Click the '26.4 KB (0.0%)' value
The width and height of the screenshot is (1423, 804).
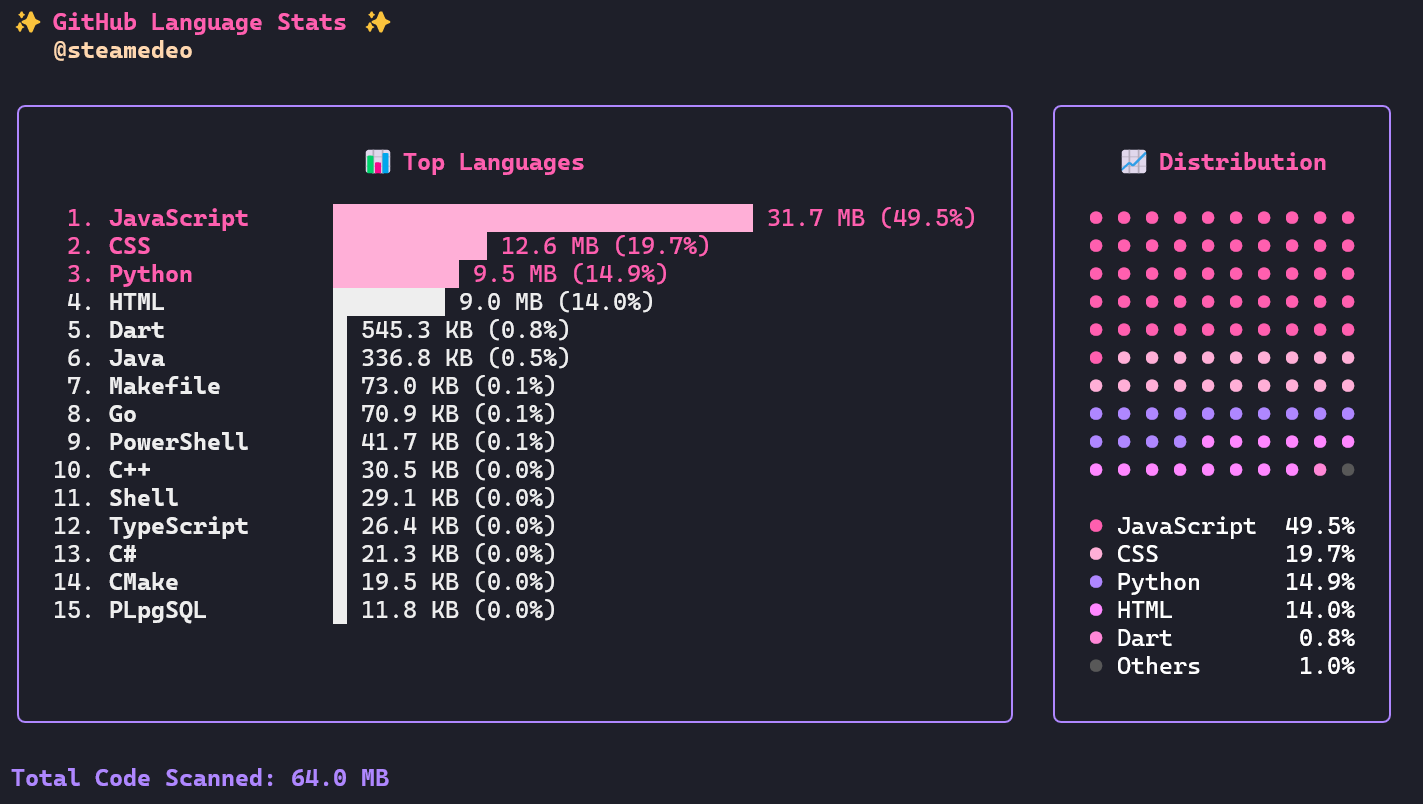tap(459, 526)
